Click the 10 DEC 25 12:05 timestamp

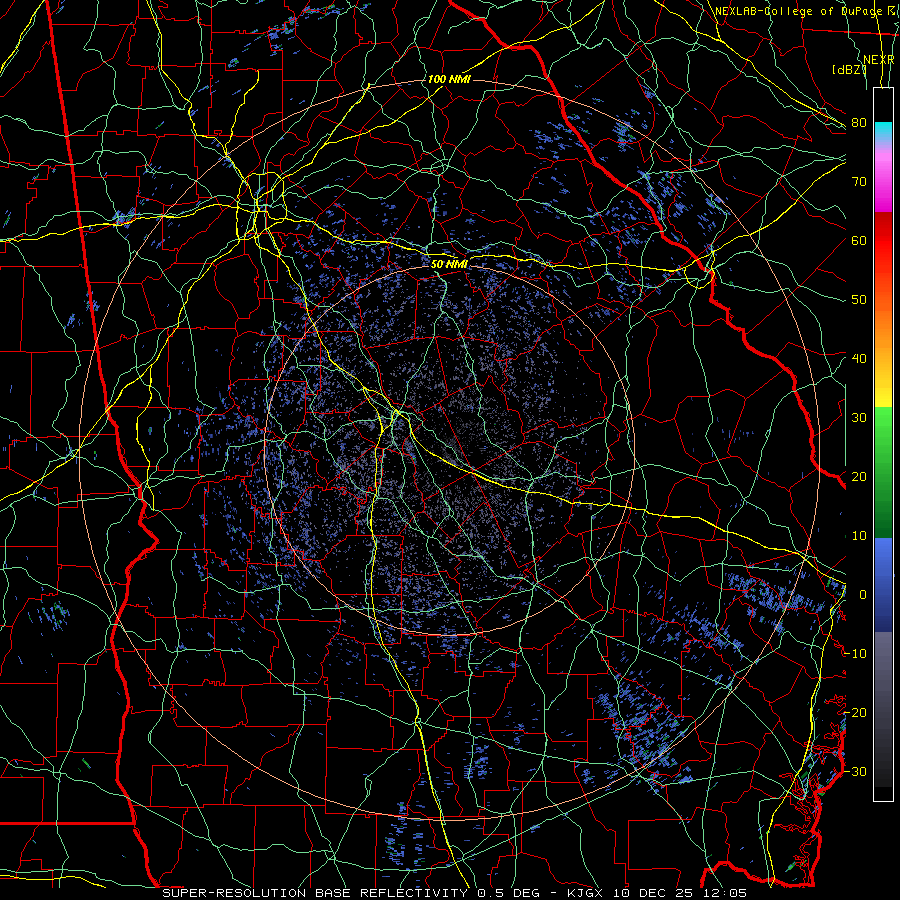[x=680, y=893]
